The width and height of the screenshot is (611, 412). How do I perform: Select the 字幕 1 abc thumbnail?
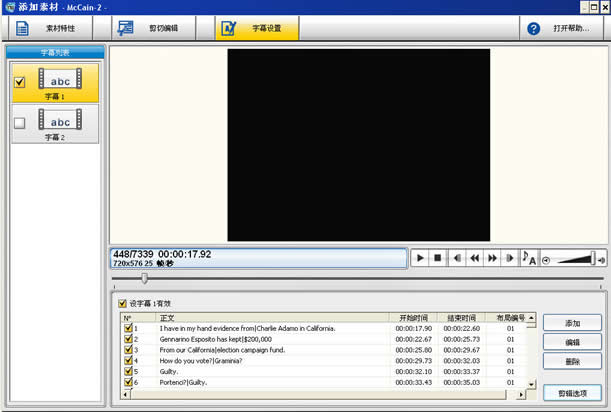coord(60,79)
